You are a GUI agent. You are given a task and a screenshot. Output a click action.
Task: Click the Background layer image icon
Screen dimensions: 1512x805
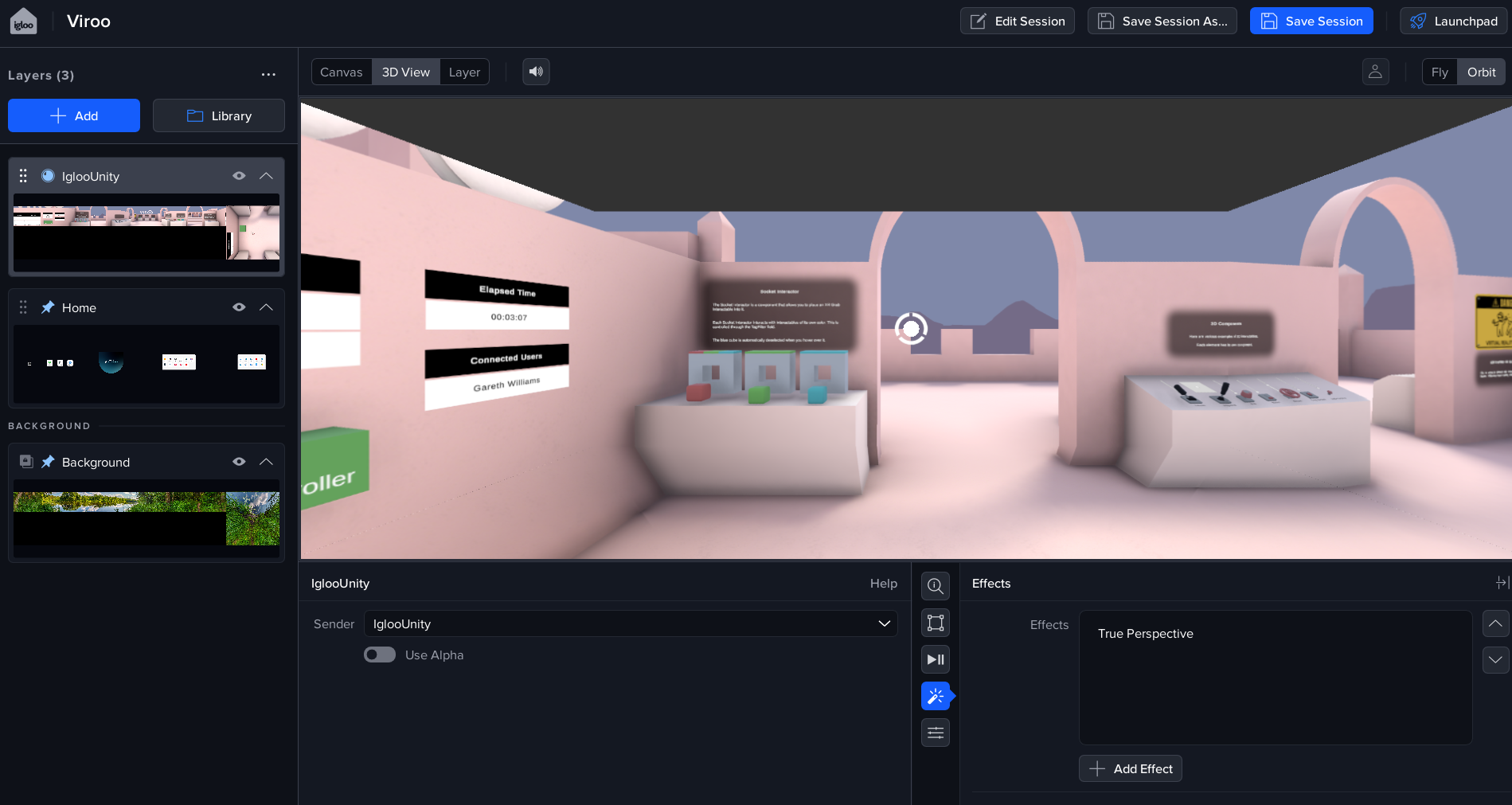tap(25, 462)
